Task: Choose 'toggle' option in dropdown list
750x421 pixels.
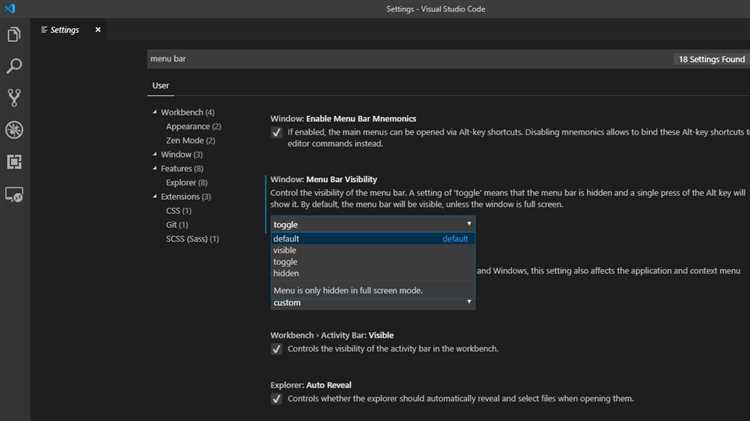Action: click(x=373, y=262)
